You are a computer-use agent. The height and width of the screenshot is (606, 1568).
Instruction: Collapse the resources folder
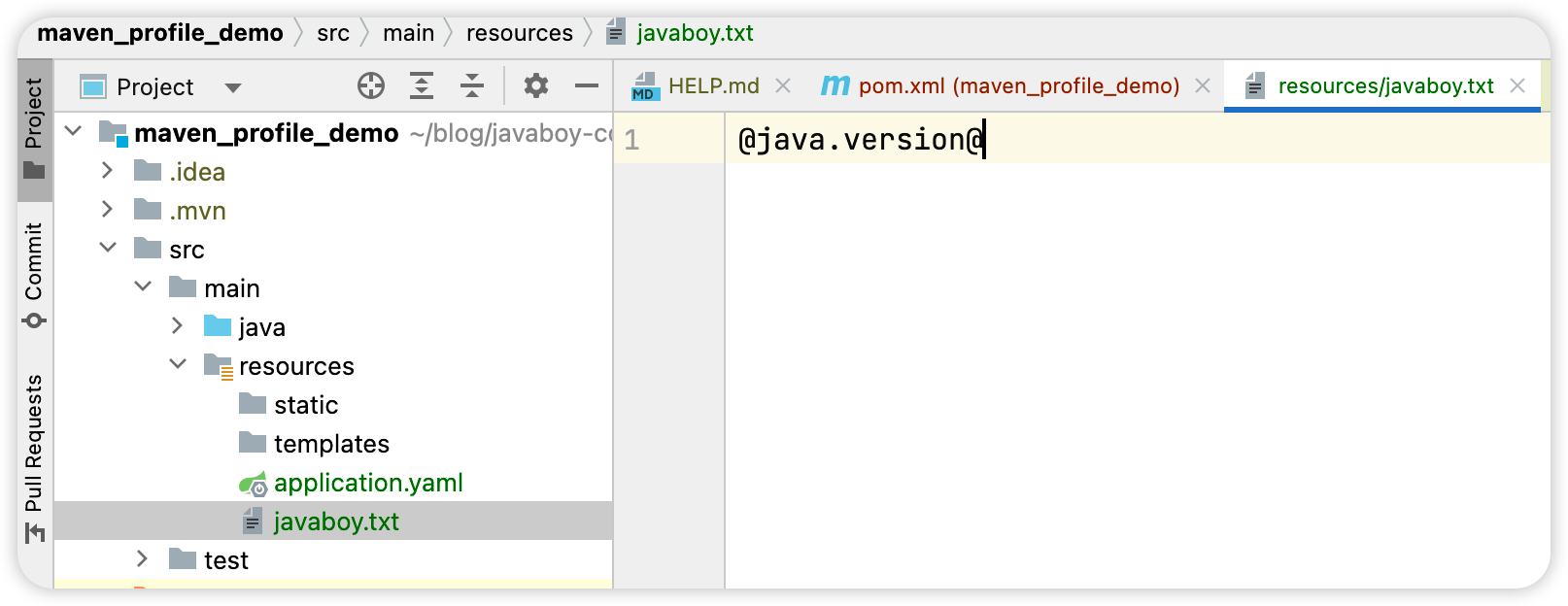(178, 365)
